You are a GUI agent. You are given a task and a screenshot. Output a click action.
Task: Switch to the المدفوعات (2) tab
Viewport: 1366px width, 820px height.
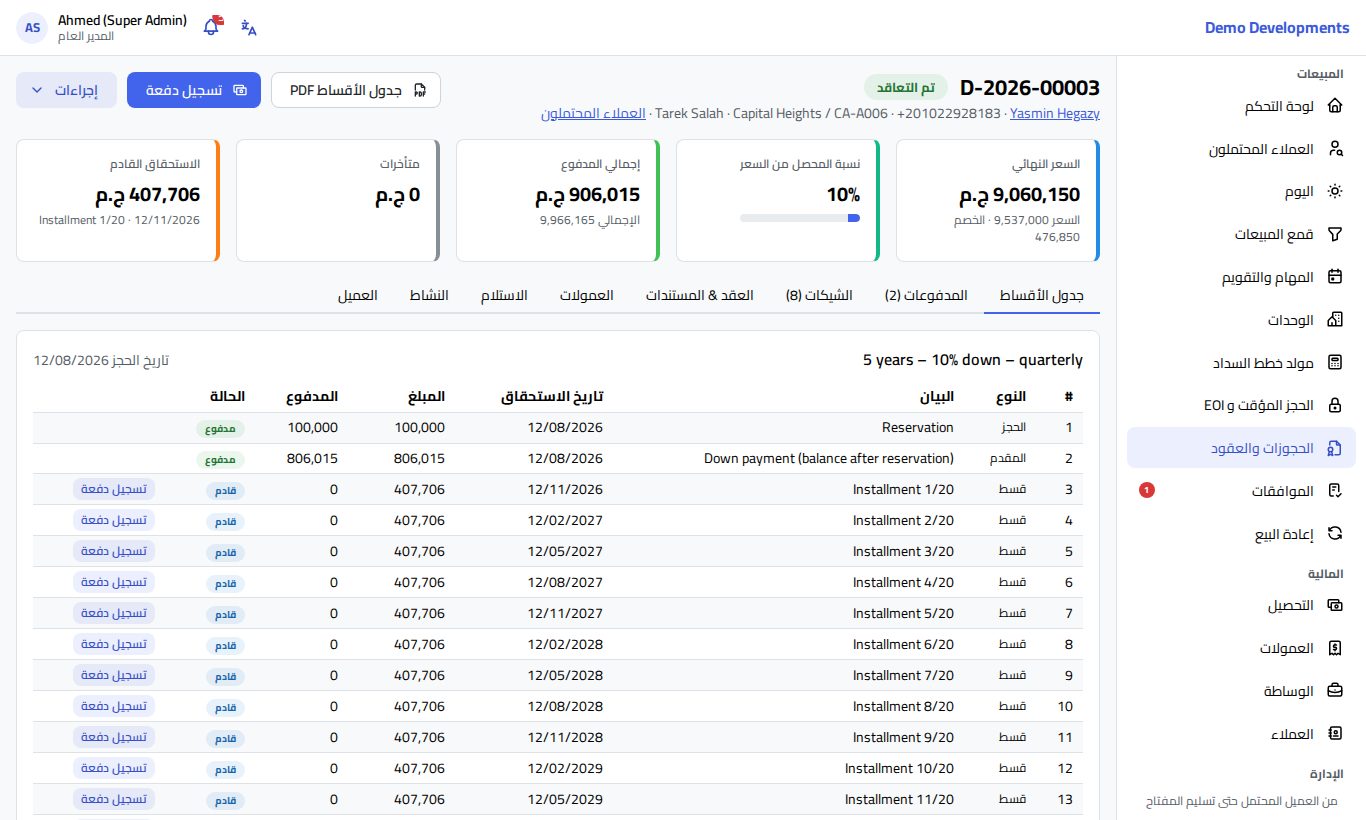[x=926, y=296]
